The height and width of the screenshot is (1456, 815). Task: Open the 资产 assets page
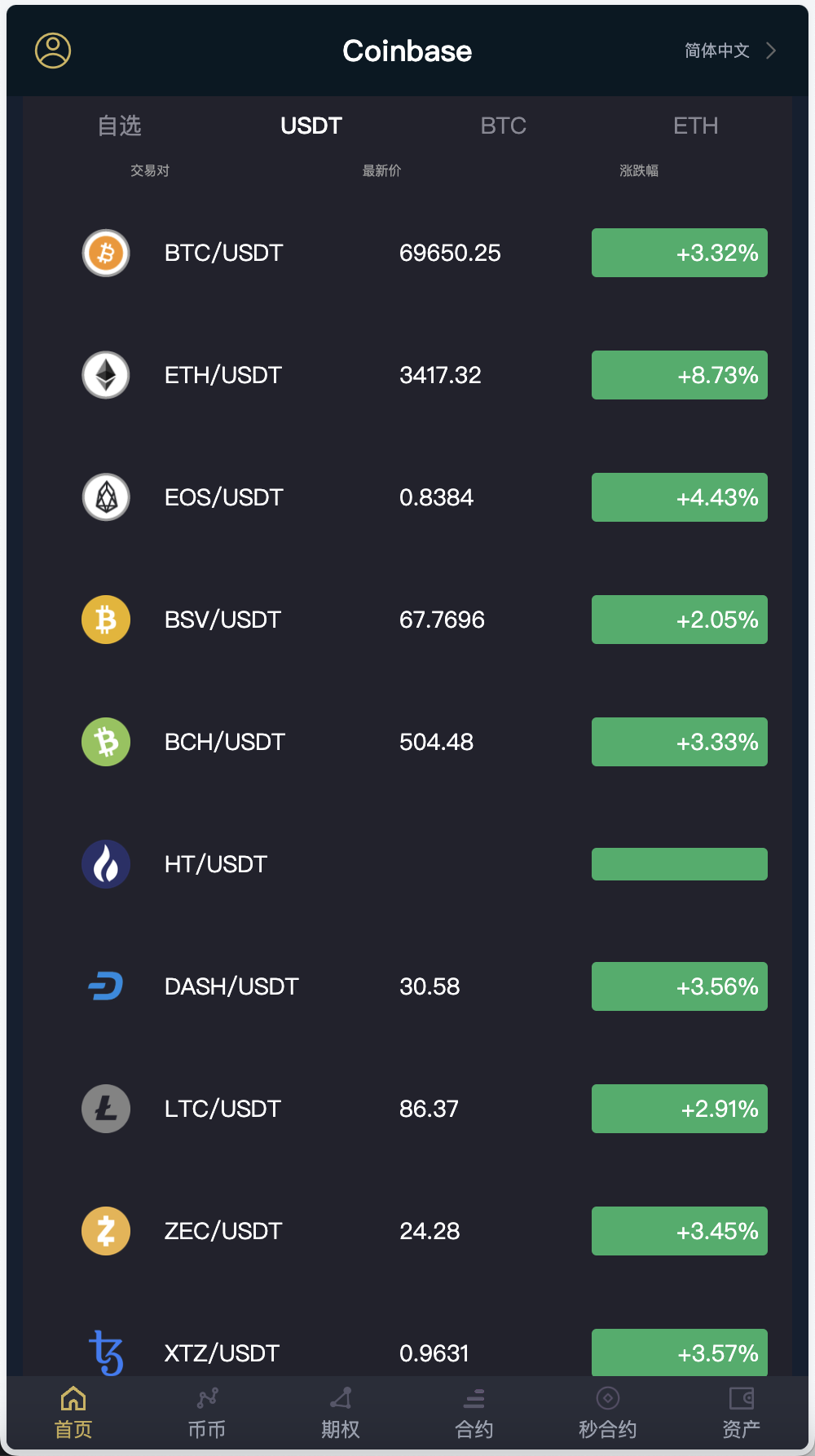[x=741, y=1414]
